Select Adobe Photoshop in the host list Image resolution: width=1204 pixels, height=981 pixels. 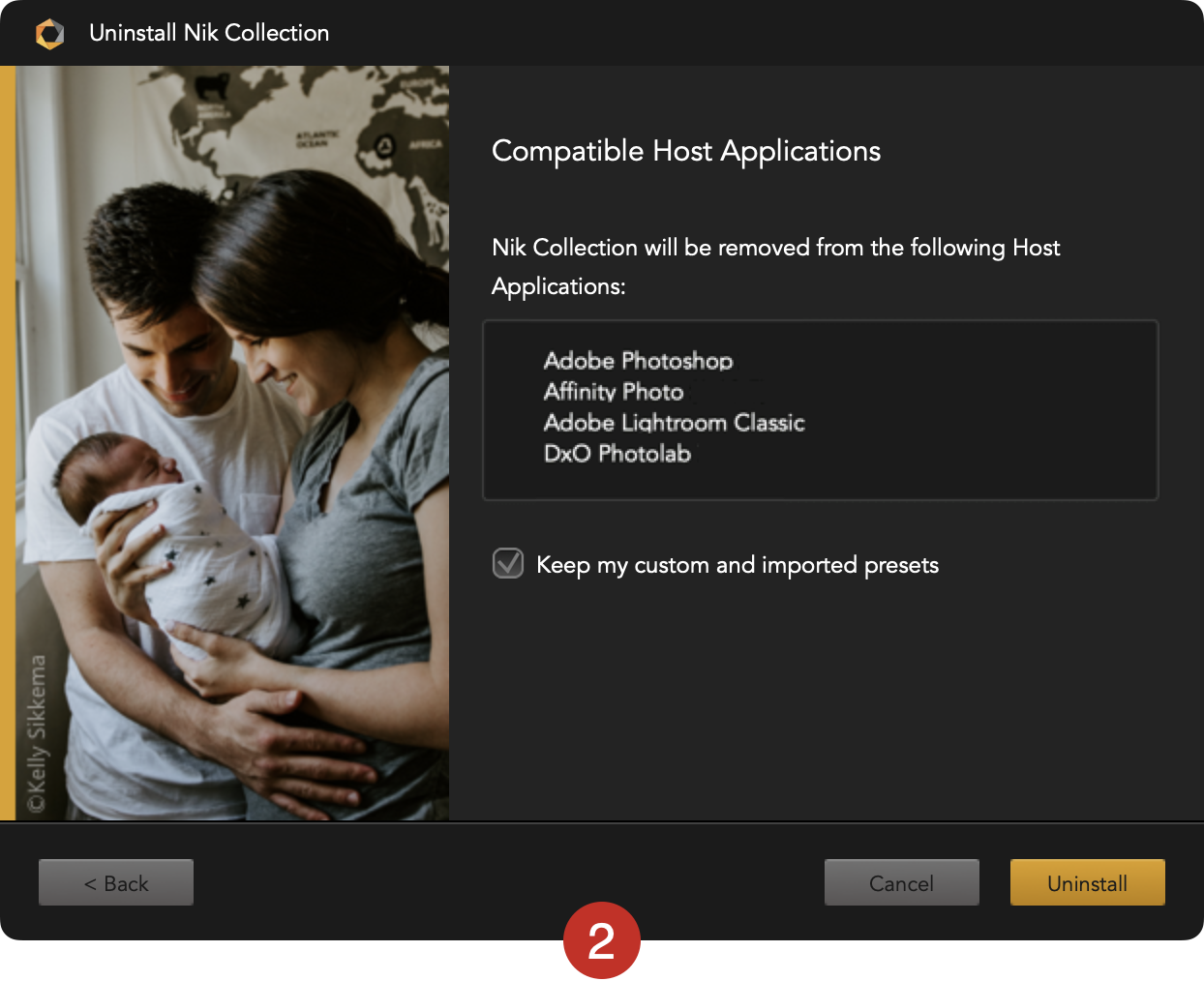(x=638, y=361)
